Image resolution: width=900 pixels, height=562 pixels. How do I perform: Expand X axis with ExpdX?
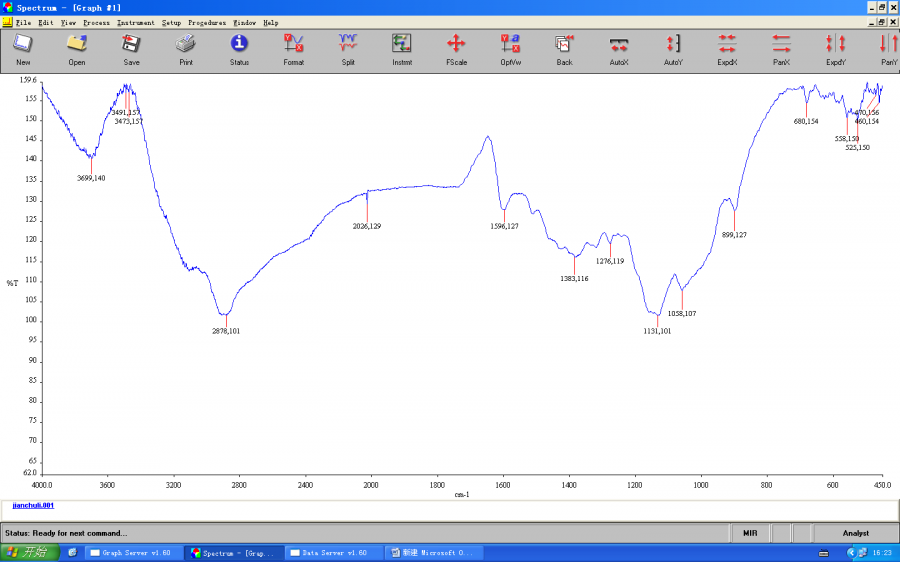tap(727, 50)
